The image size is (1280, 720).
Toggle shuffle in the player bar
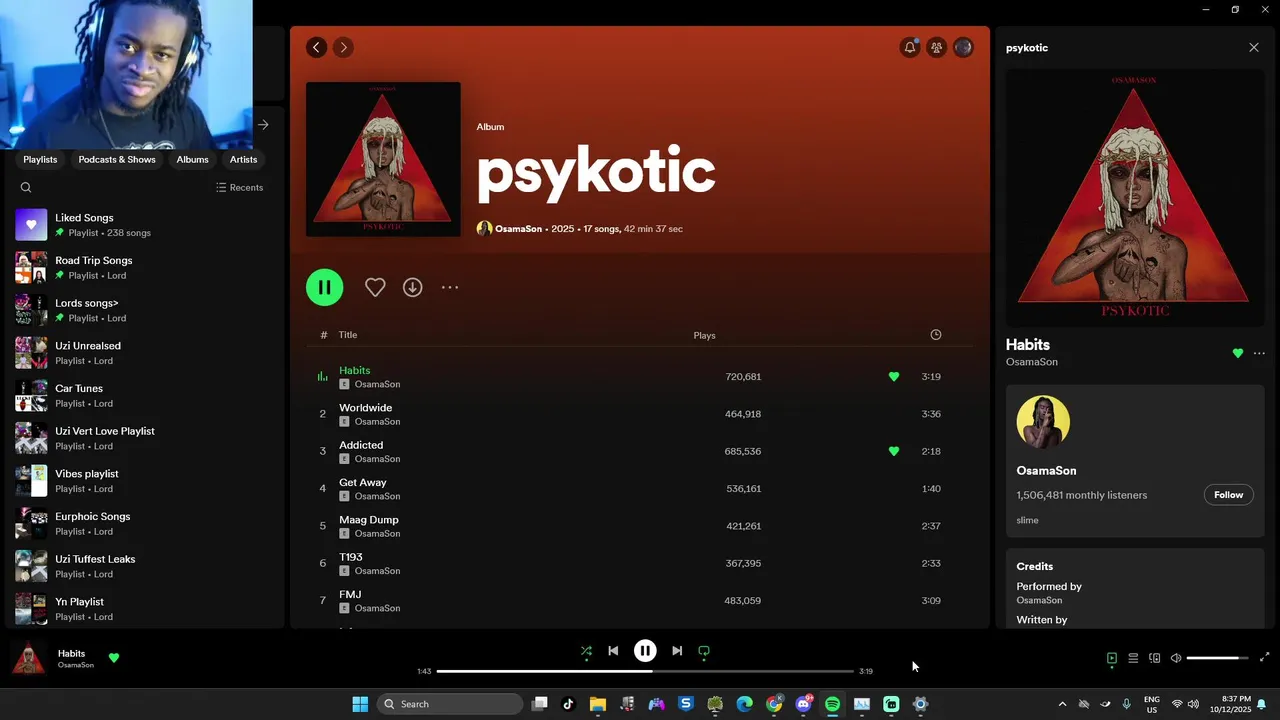click(x=586, y=651)
